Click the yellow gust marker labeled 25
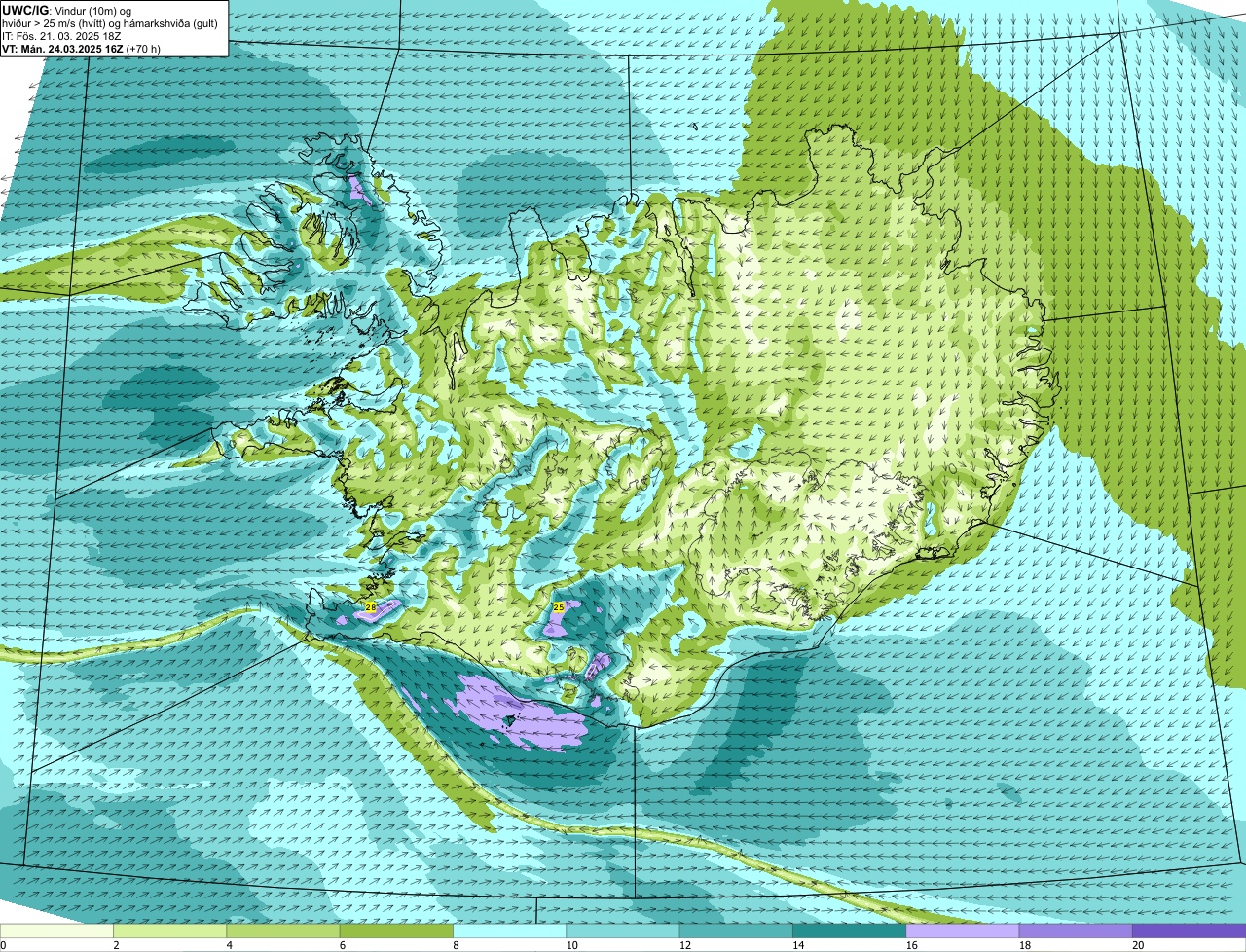Image resolution: width=1246 pixels, height=952 pixels. [558, 607]
